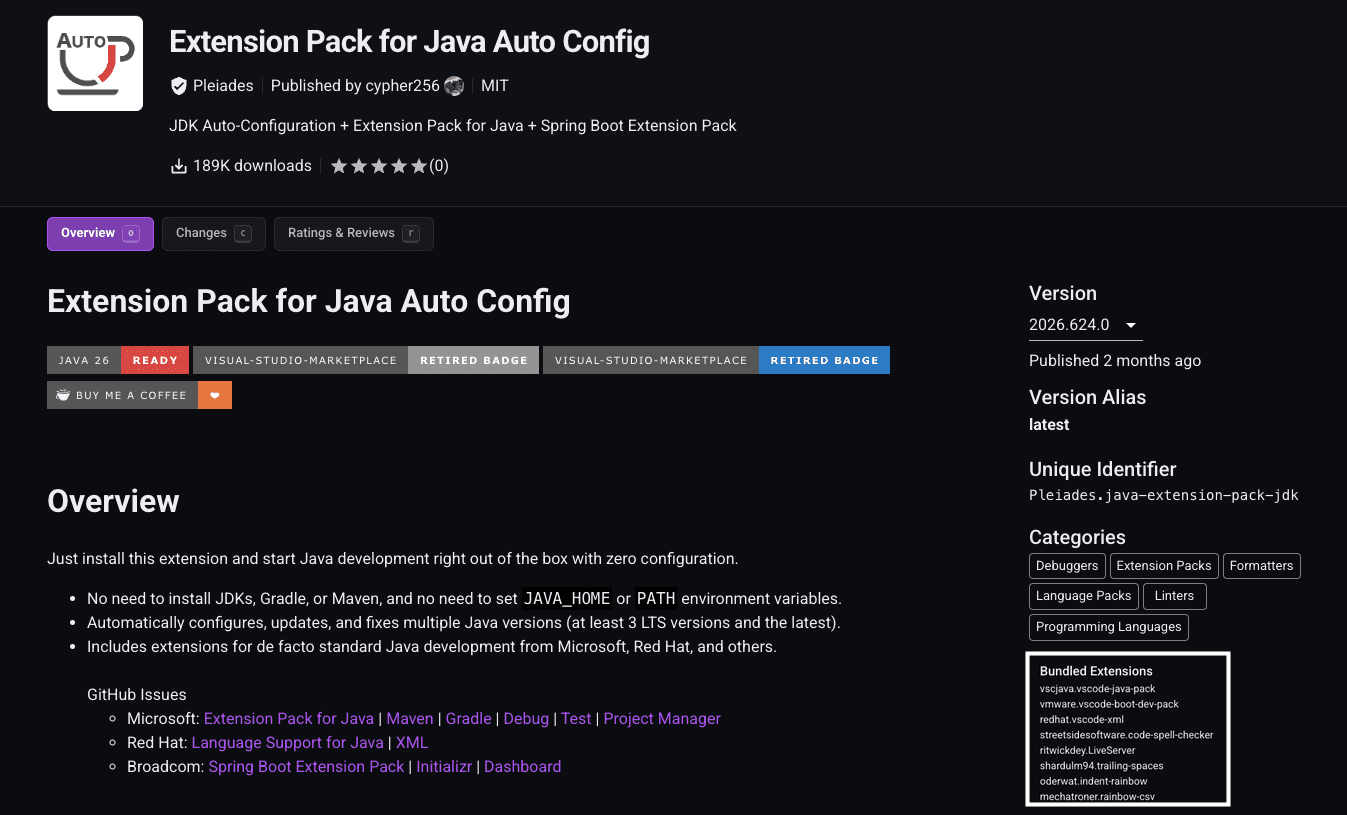Open the Ratings & Reviews tab
This screenshot has width=1347, height=815.
(x=354, y=233)
